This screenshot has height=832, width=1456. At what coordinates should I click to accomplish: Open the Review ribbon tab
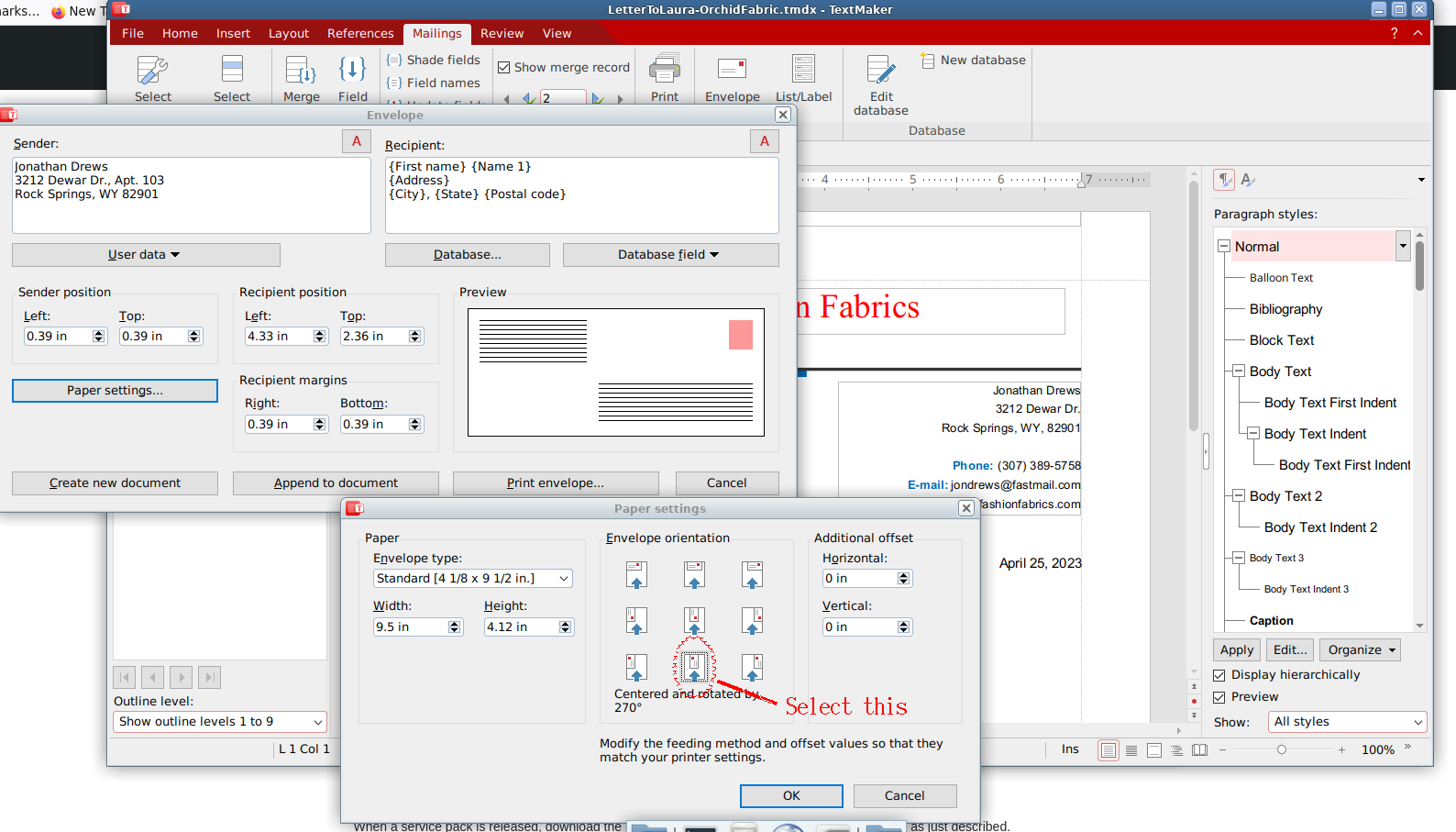pyautogui.click(x=502, y=34)
